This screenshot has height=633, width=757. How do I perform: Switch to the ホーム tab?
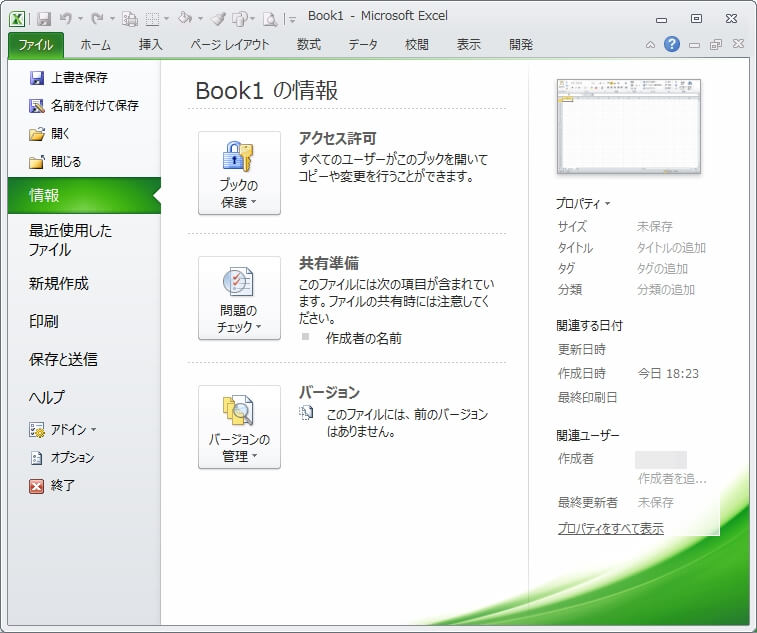(x=96, y=45)
